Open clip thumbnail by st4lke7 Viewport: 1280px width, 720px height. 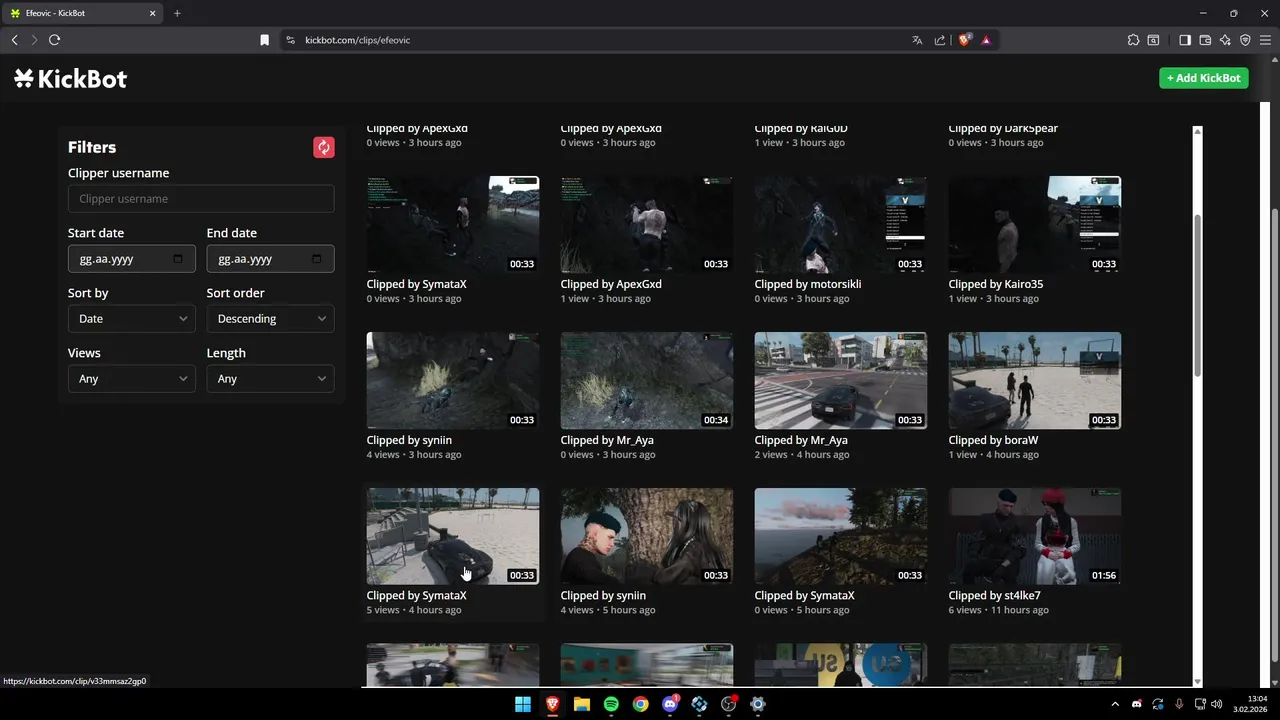click(1034, 536)
